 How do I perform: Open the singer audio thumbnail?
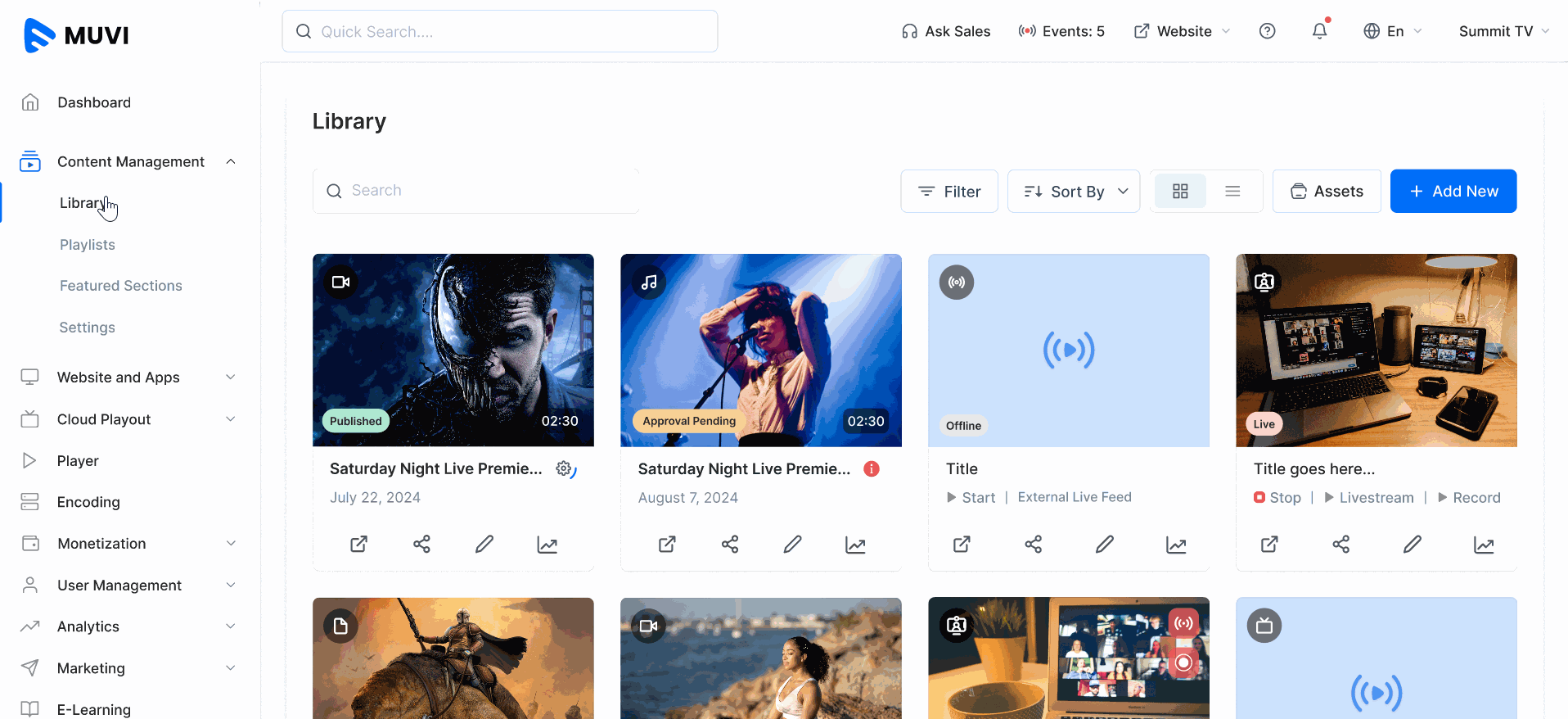pos(761,350)
